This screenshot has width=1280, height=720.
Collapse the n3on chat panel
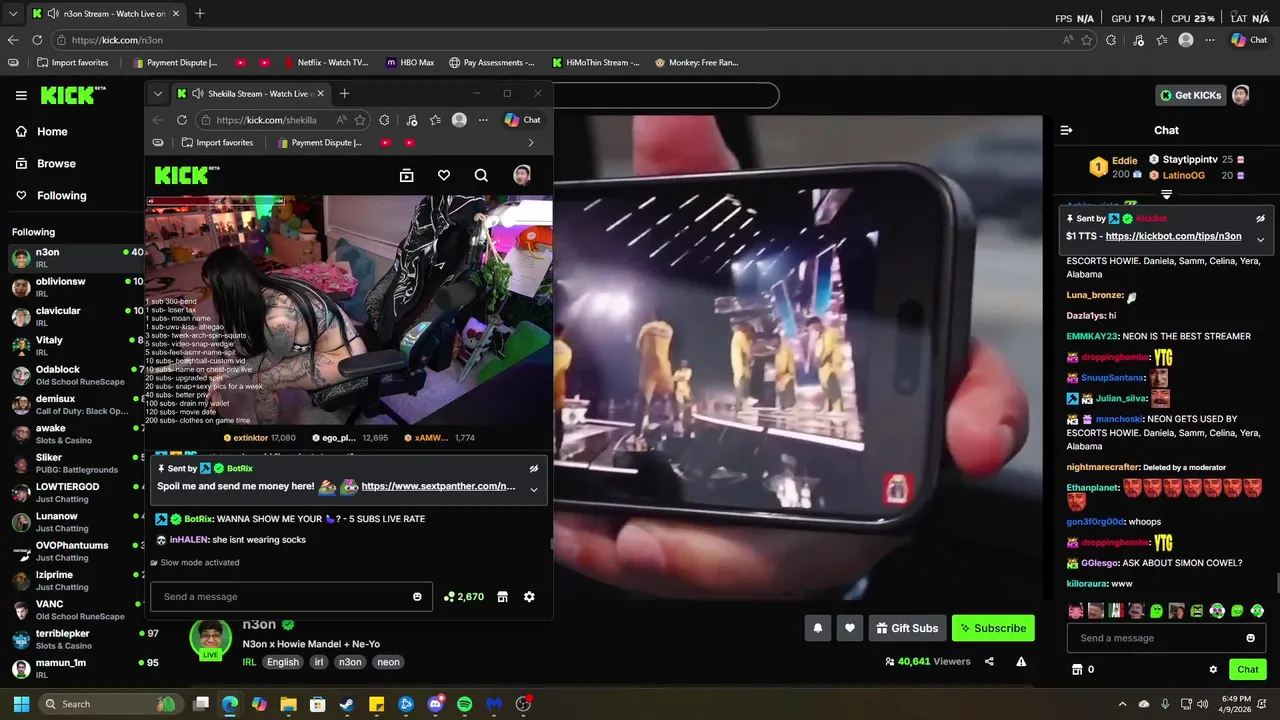click(x=1066, y=130)
